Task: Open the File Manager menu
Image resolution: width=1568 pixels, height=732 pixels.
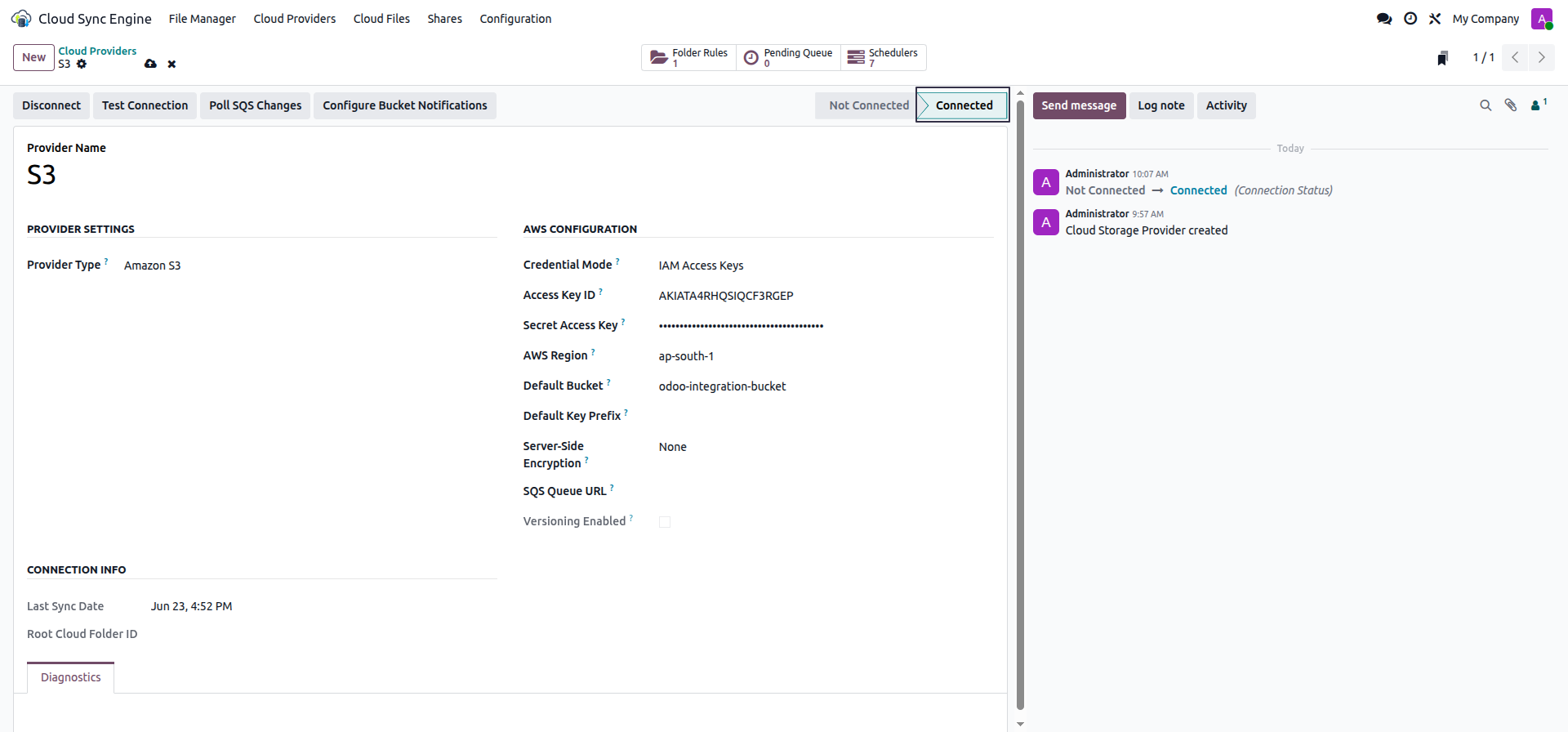Action: [x=202, y=19]
